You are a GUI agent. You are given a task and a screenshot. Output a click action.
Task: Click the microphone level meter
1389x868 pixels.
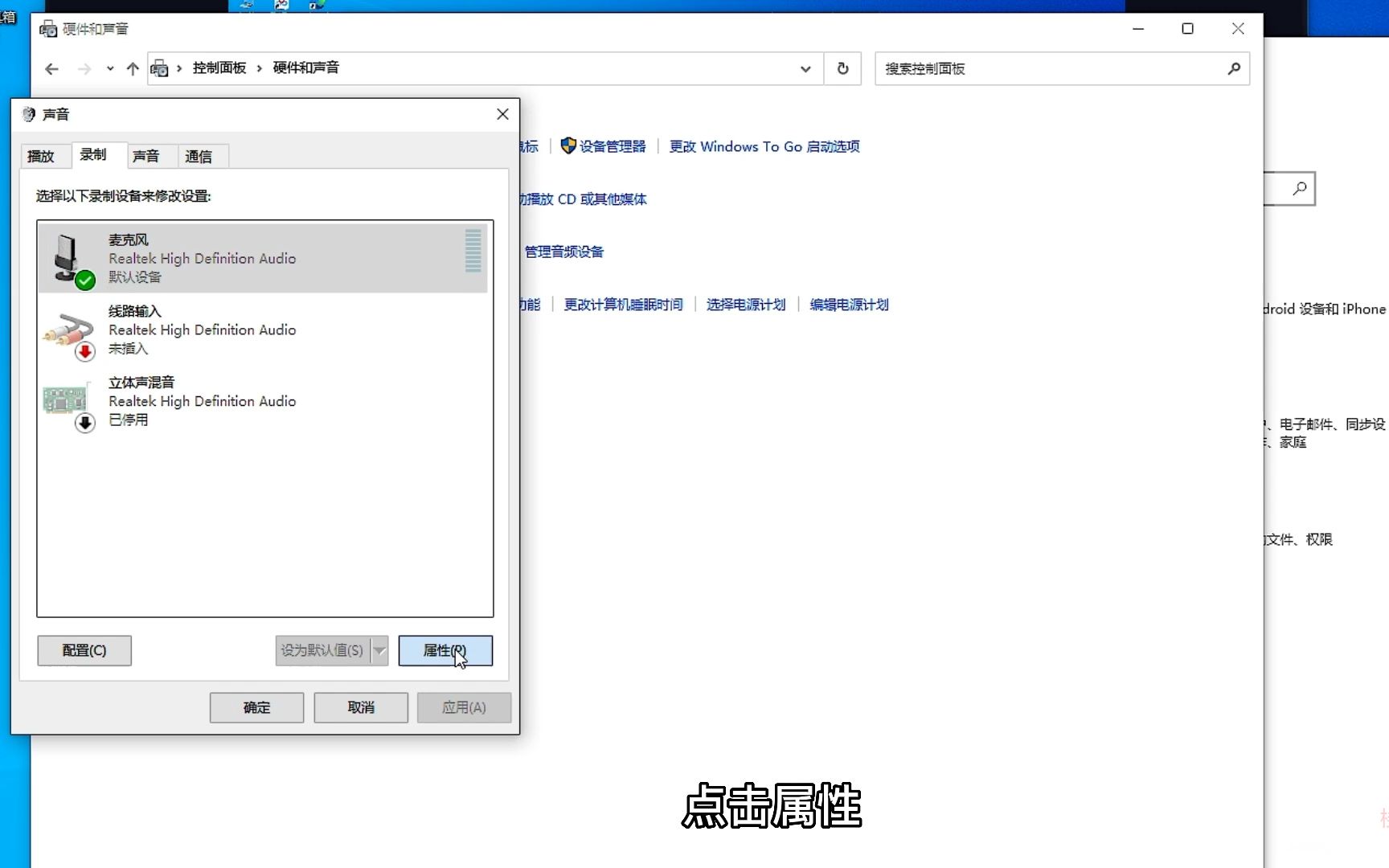(473, 251)
